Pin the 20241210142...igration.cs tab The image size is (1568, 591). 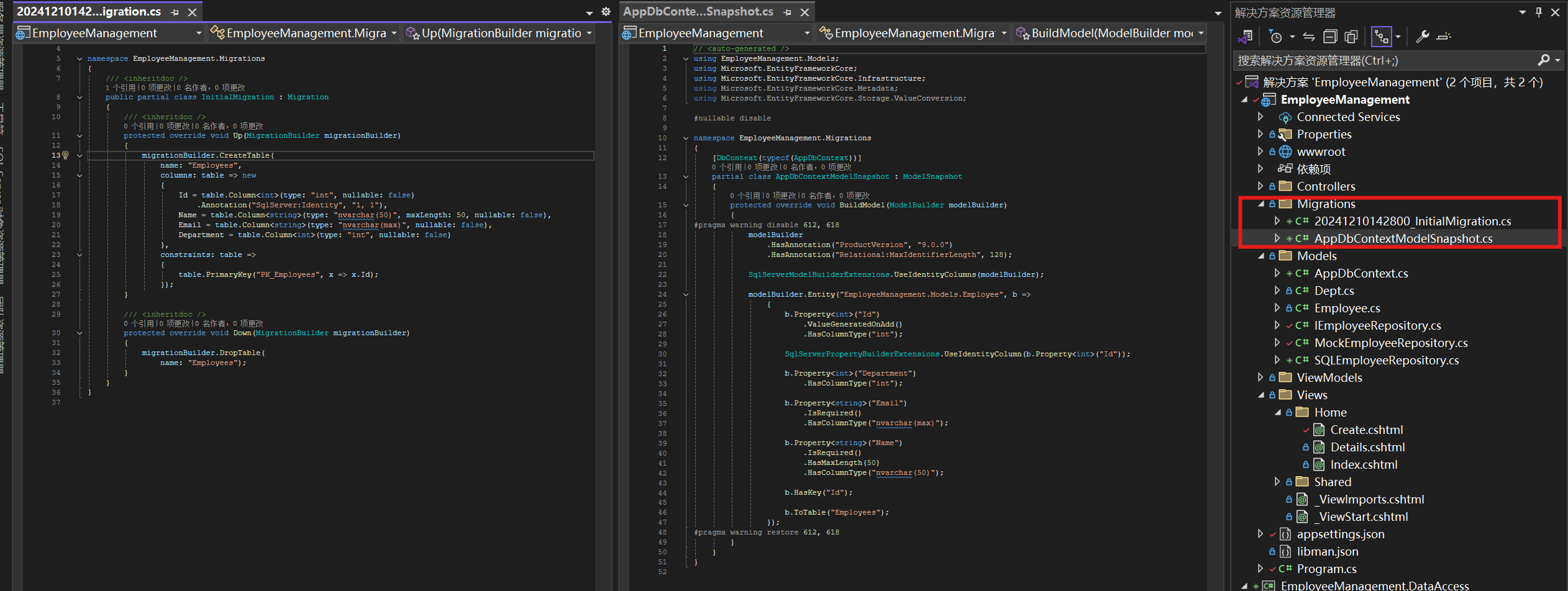(175, 12)
